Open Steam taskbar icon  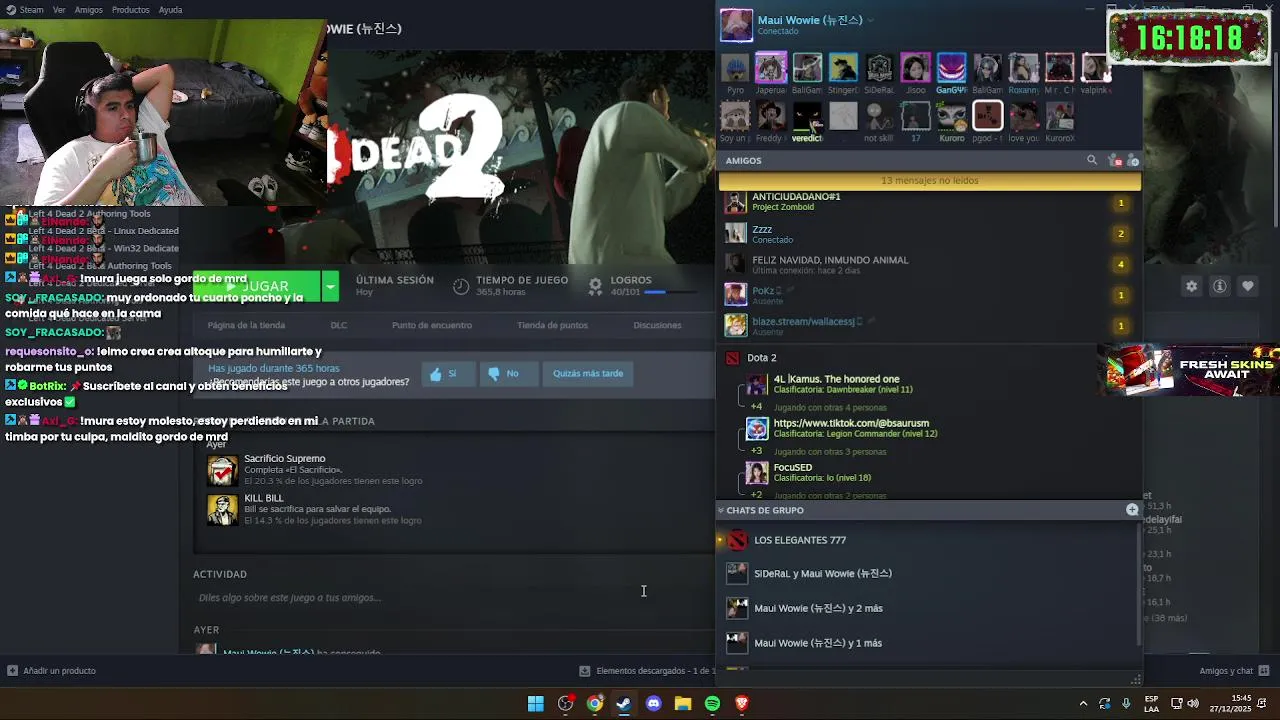(624, 704)
